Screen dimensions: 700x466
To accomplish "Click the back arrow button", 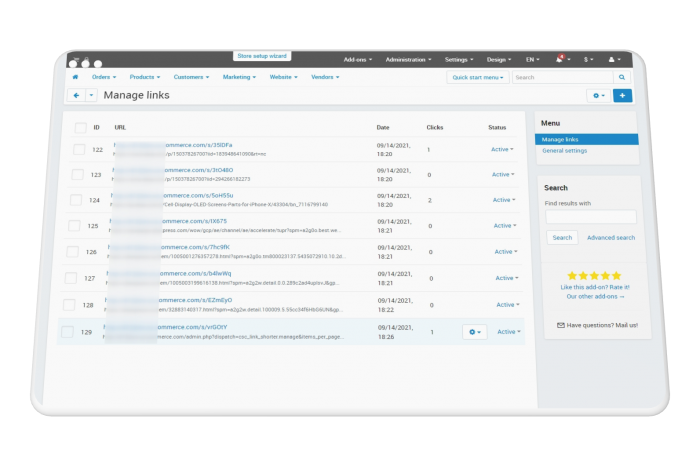I will pyautogui.click(x=76, y=95).
